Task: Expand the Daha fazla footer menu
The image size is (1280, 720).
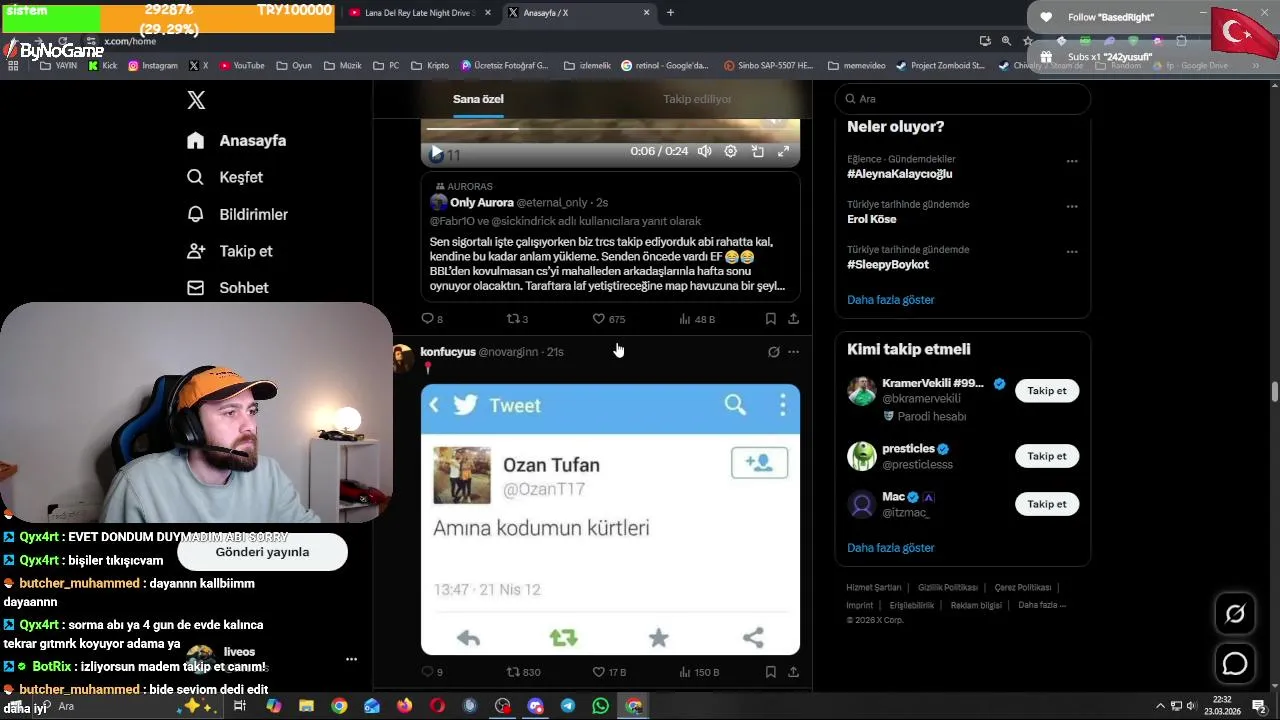Action: (x=1042, y=605)
